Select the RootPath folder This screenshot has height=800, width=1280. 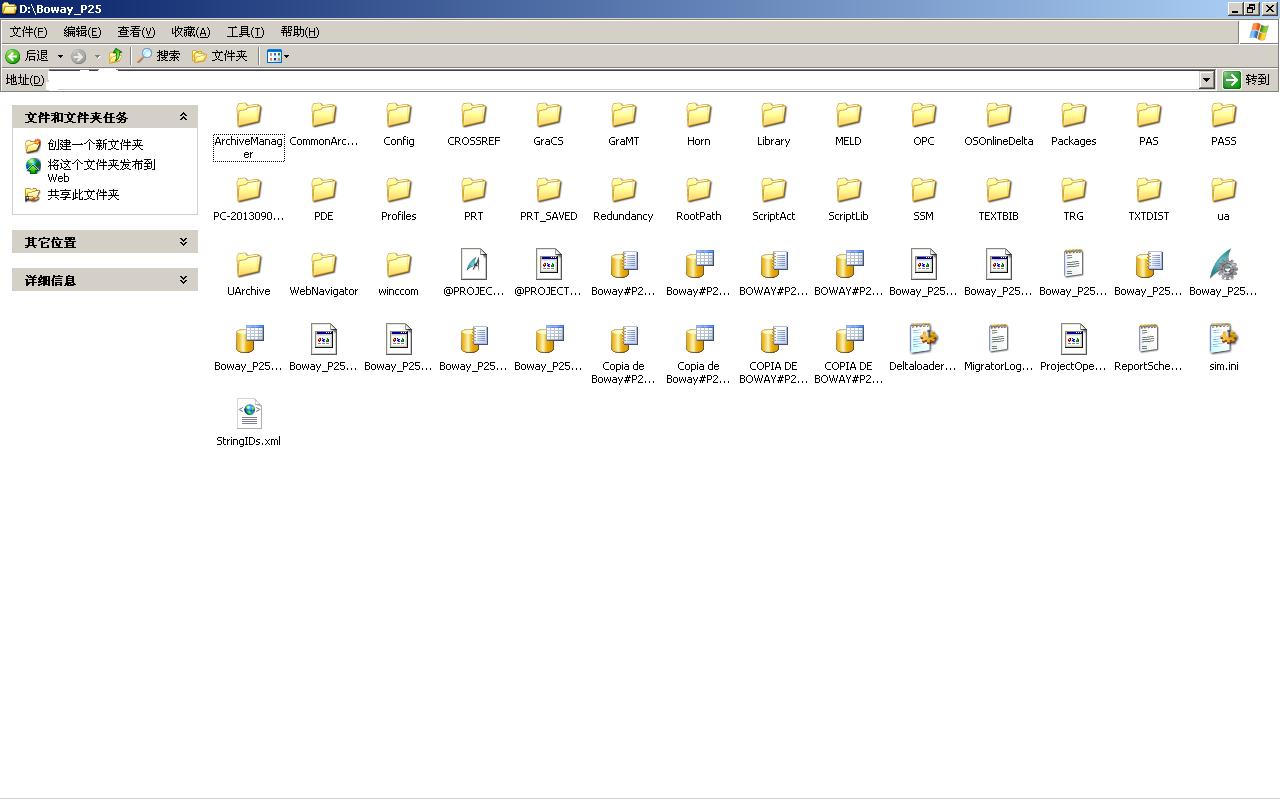(699, 200)
